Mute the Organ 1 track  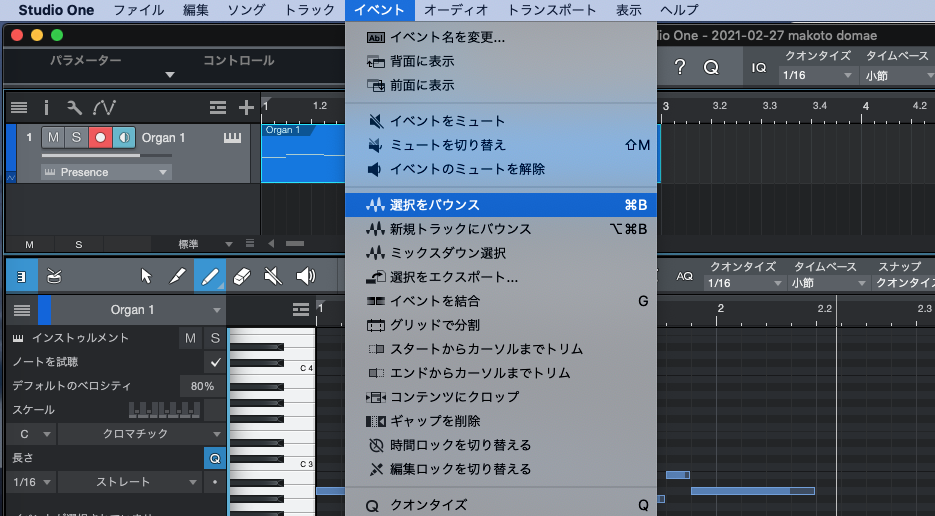[x=53, y=137]
